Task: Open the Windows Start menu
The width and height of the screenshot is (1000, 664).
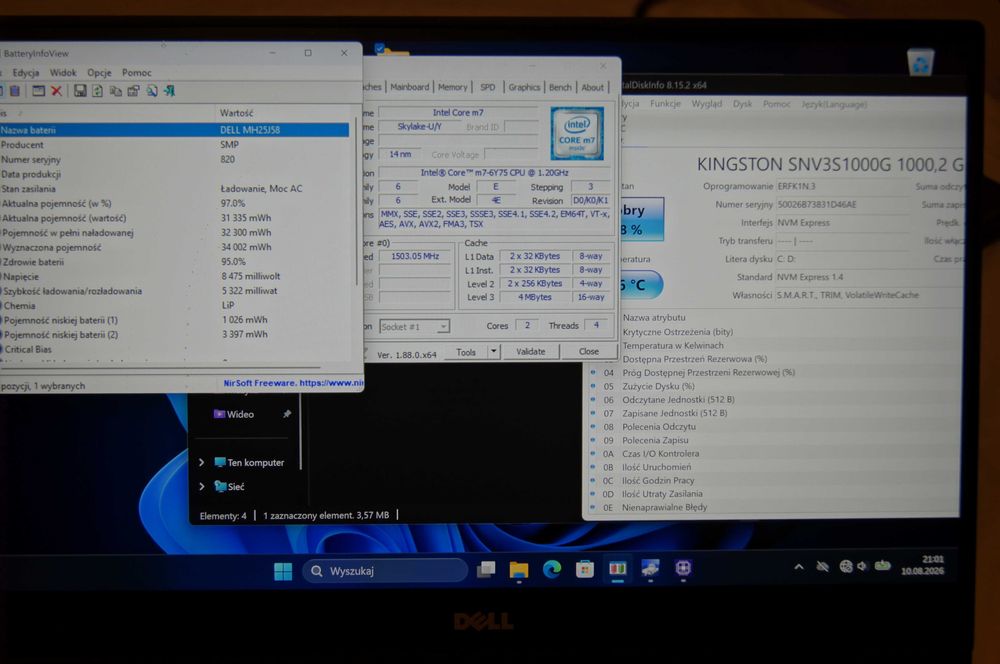Action: click(283, 571)
